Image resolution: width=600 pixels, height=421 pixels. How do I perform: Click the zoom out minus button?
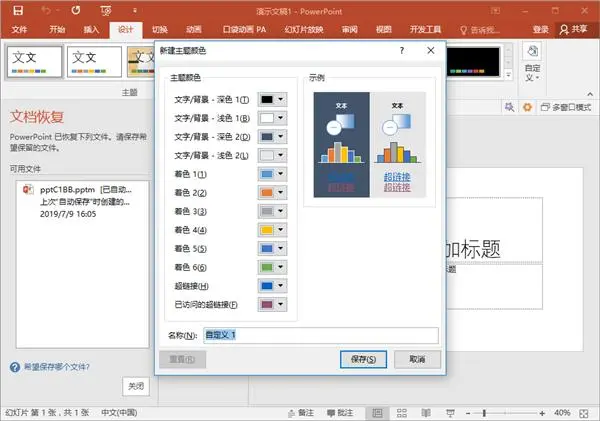468,413
